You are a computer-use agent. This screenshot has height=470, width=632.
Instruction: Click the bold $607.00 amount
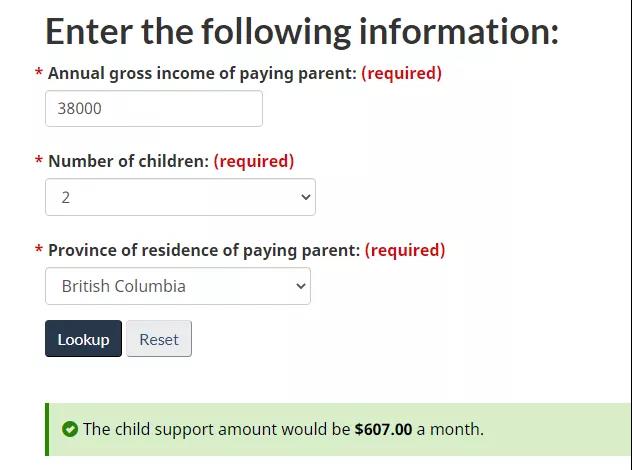383,429
